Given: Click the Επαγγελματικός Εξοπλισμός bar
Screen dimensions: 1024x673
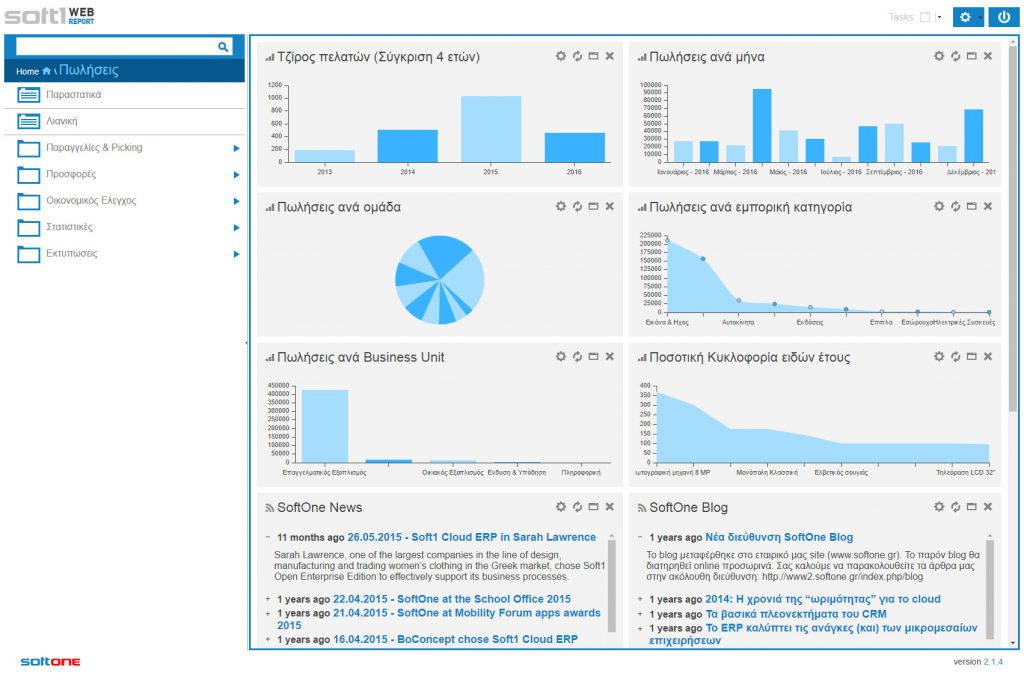Looking at the screenshot, I should [325, 426].
